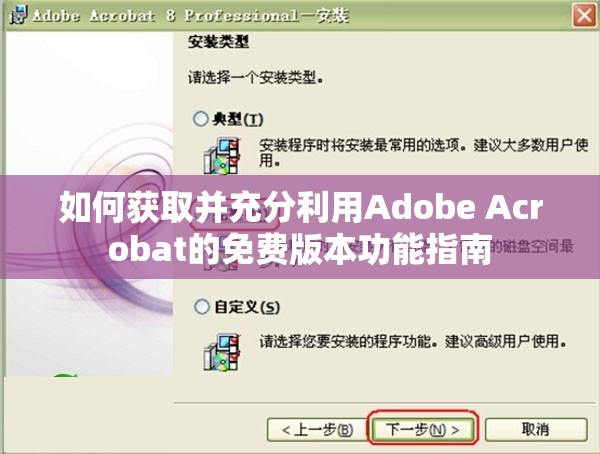600x454 pixels.
Task: Click the text 请选择一个安装类型。
Action: pyautogui.click(x=256, y=78)
